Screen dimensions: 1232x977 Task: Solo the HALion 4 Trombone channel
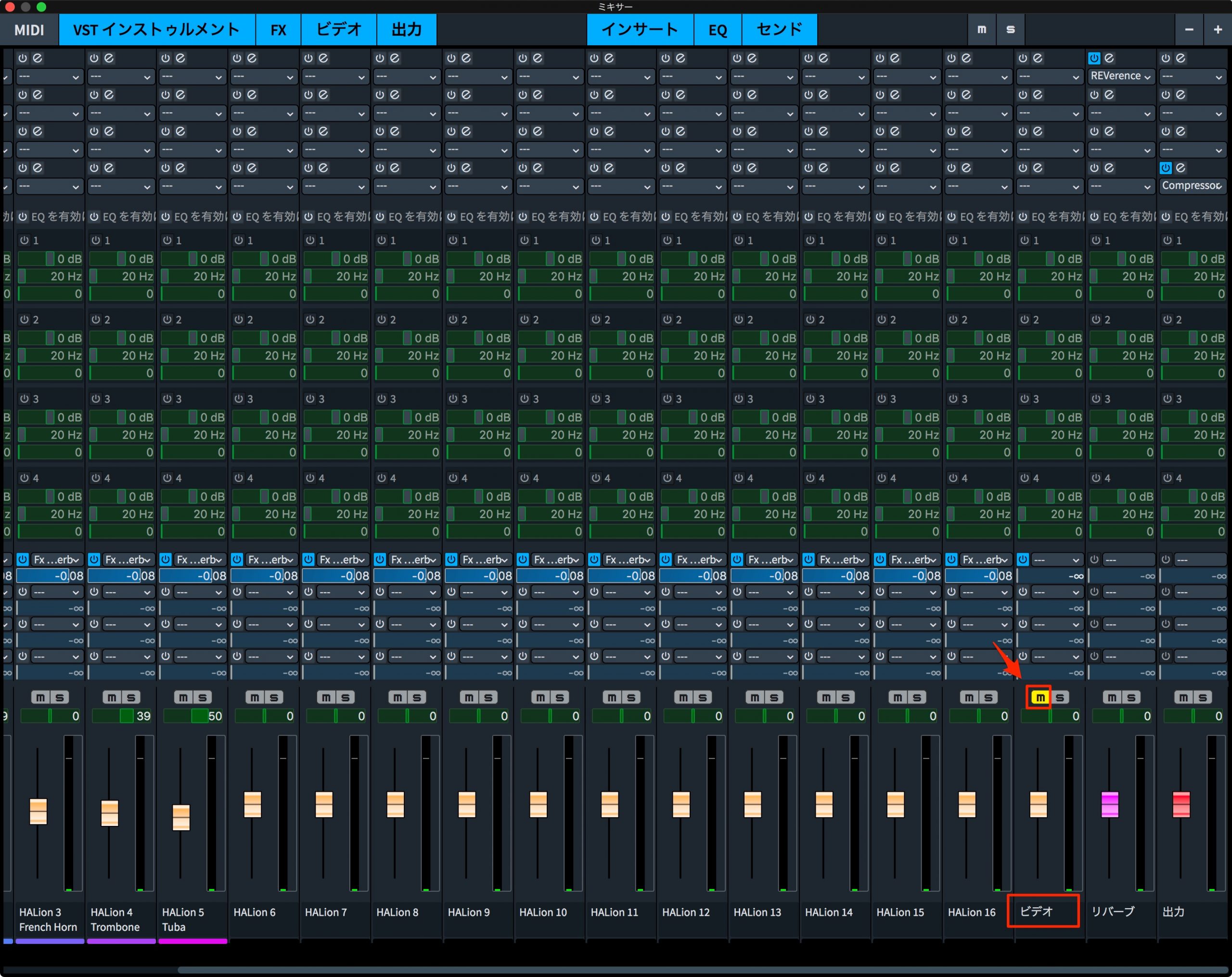pyautogui.click(x=131, y=697)
